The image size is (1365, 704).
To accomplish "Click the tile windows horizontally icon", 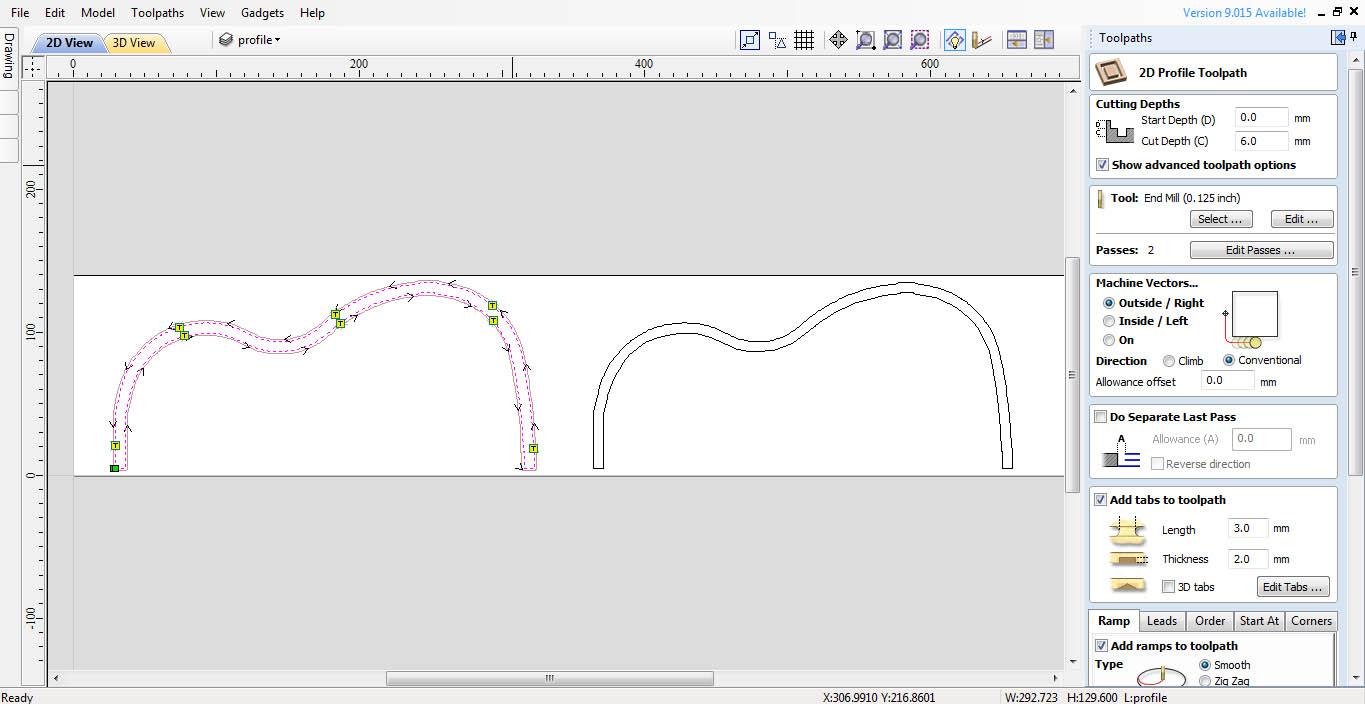I will (x=1017, y=40).
